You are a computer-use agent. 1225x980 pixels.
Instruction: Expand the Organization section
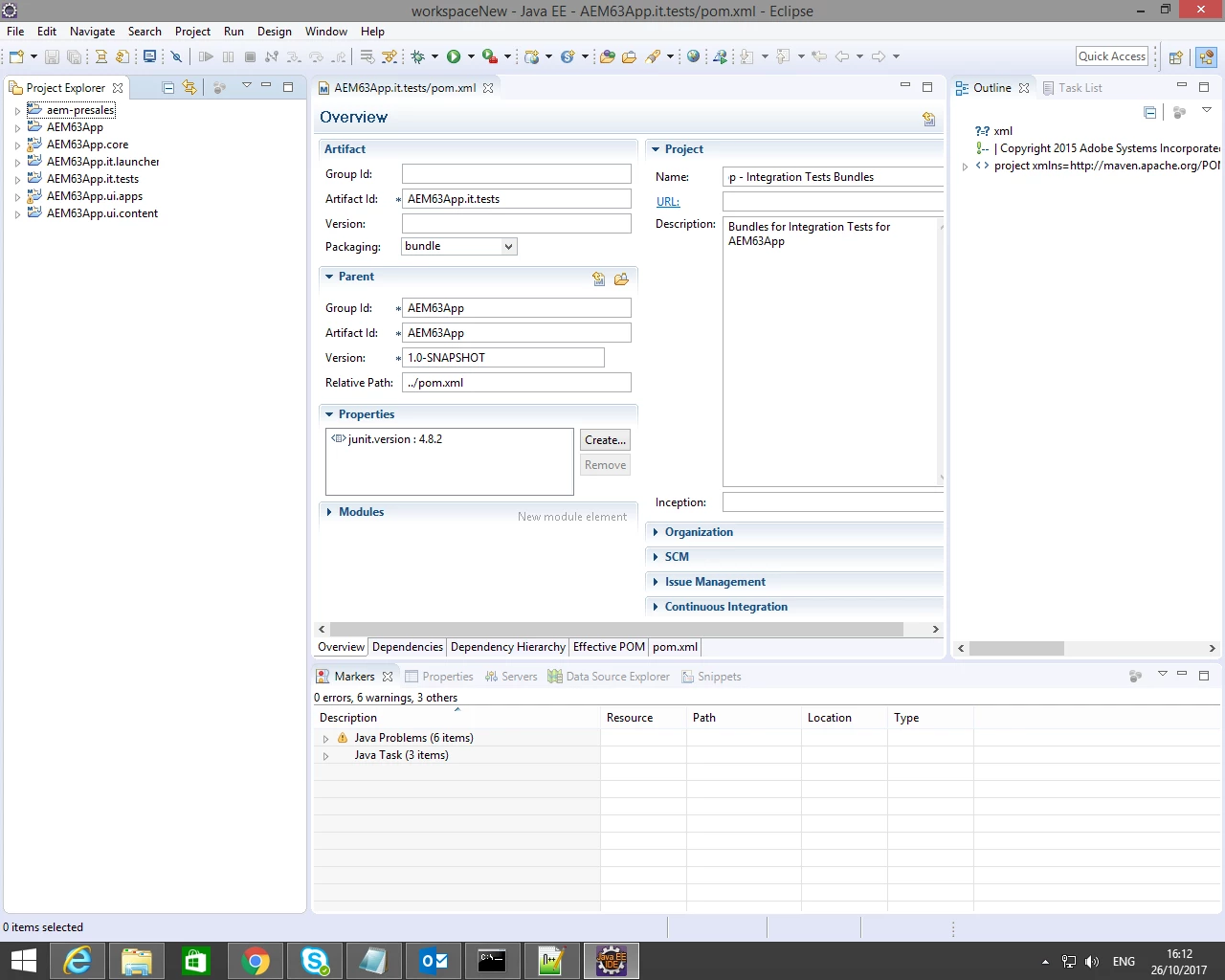656,532
